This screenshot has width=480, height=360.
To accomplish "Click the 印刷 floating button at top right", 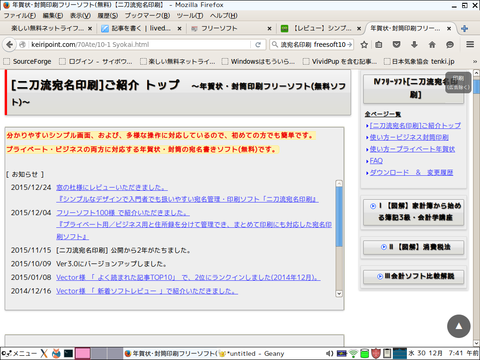I will (458, 82).
